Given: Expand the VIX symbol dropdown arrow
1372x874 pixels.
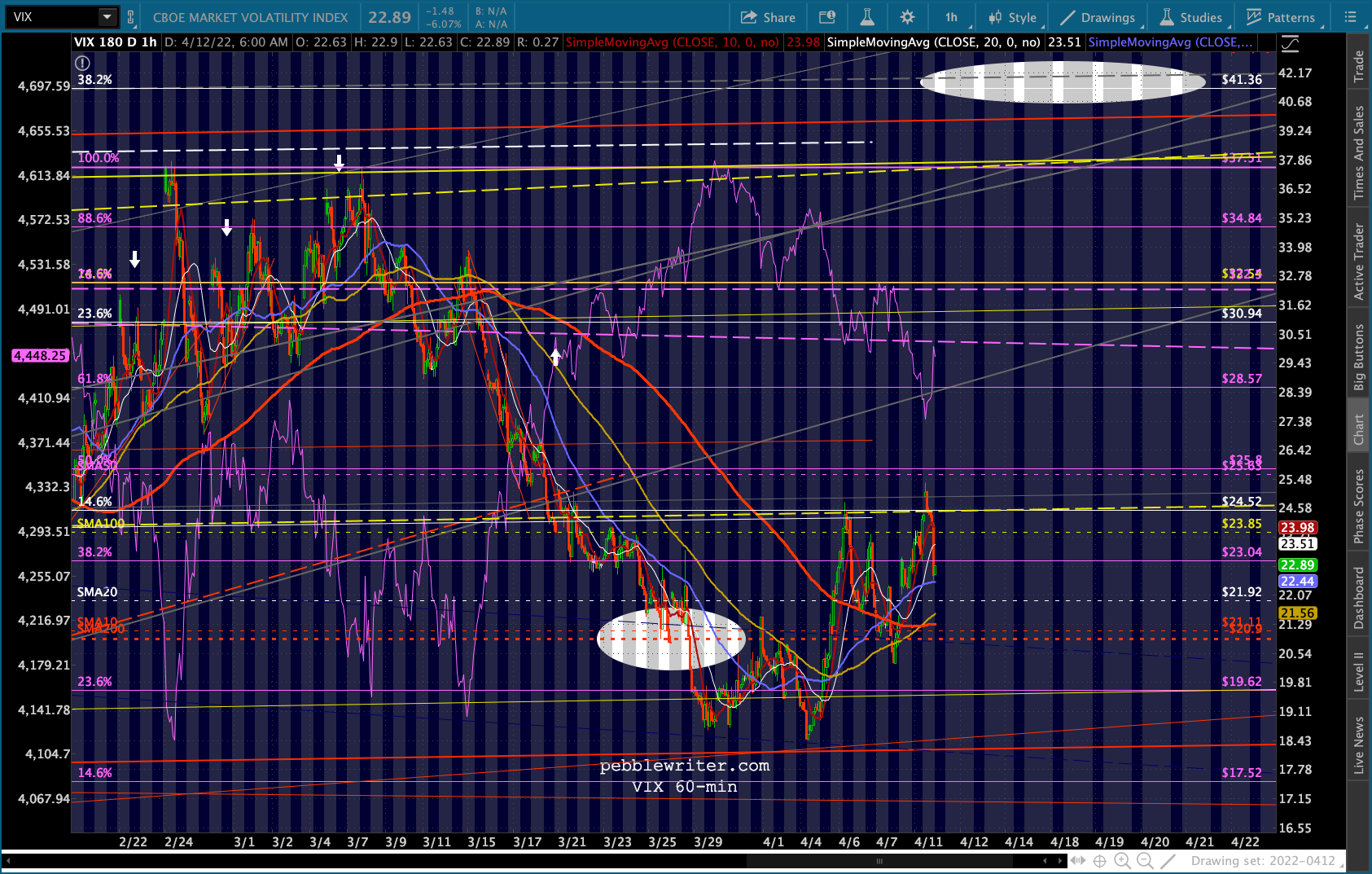Looking at the screenshot, I should (107, 16).
